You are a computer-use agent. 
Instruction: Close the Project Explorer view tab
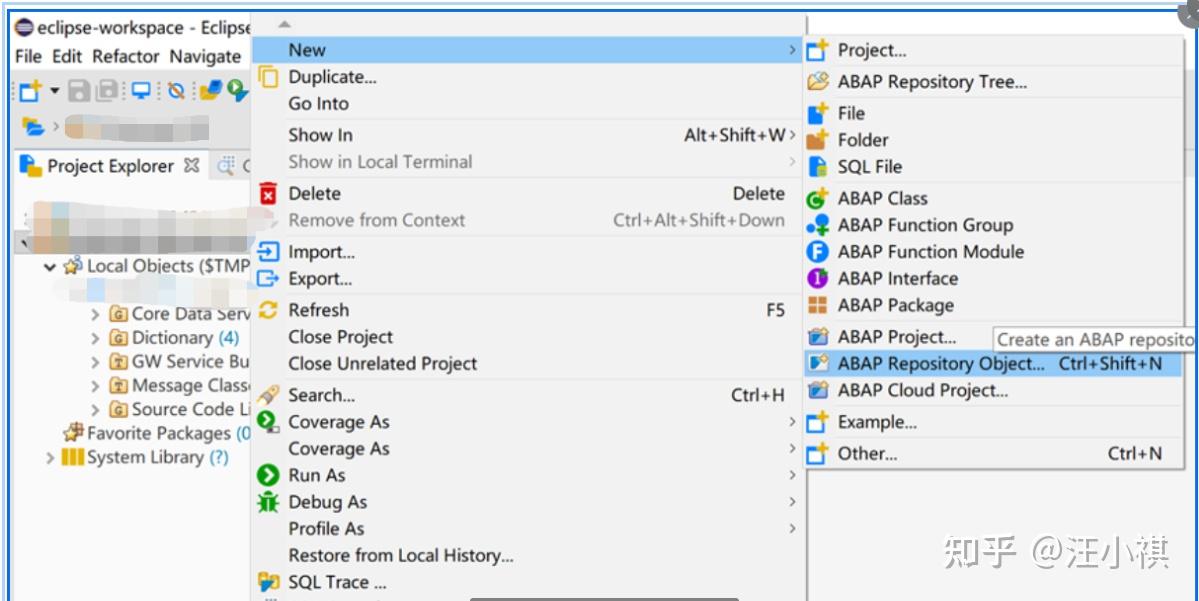(x=192, y=165)
